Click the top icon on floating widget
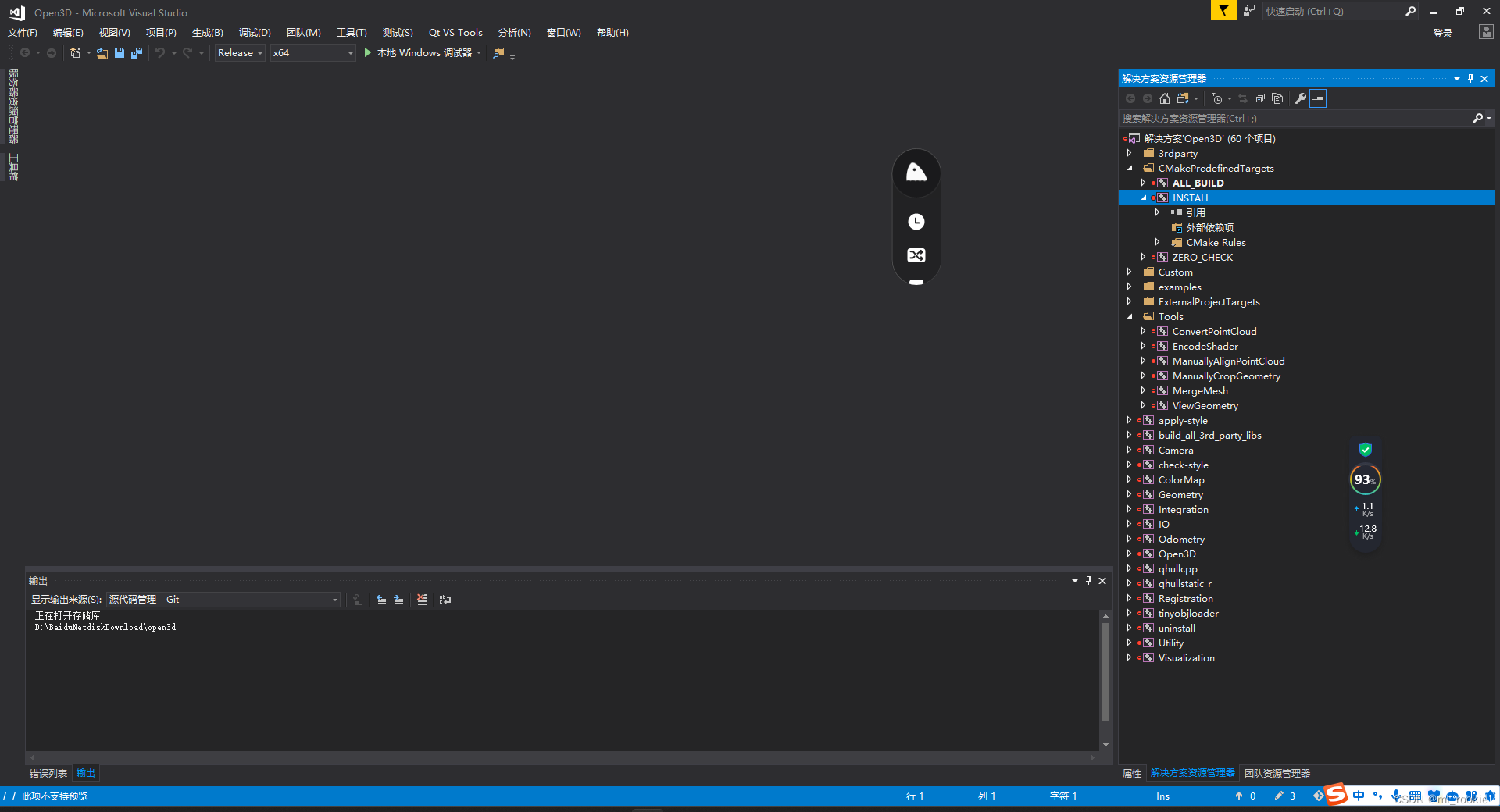This screenshot has width=1500, height=812. click(916, 173)
